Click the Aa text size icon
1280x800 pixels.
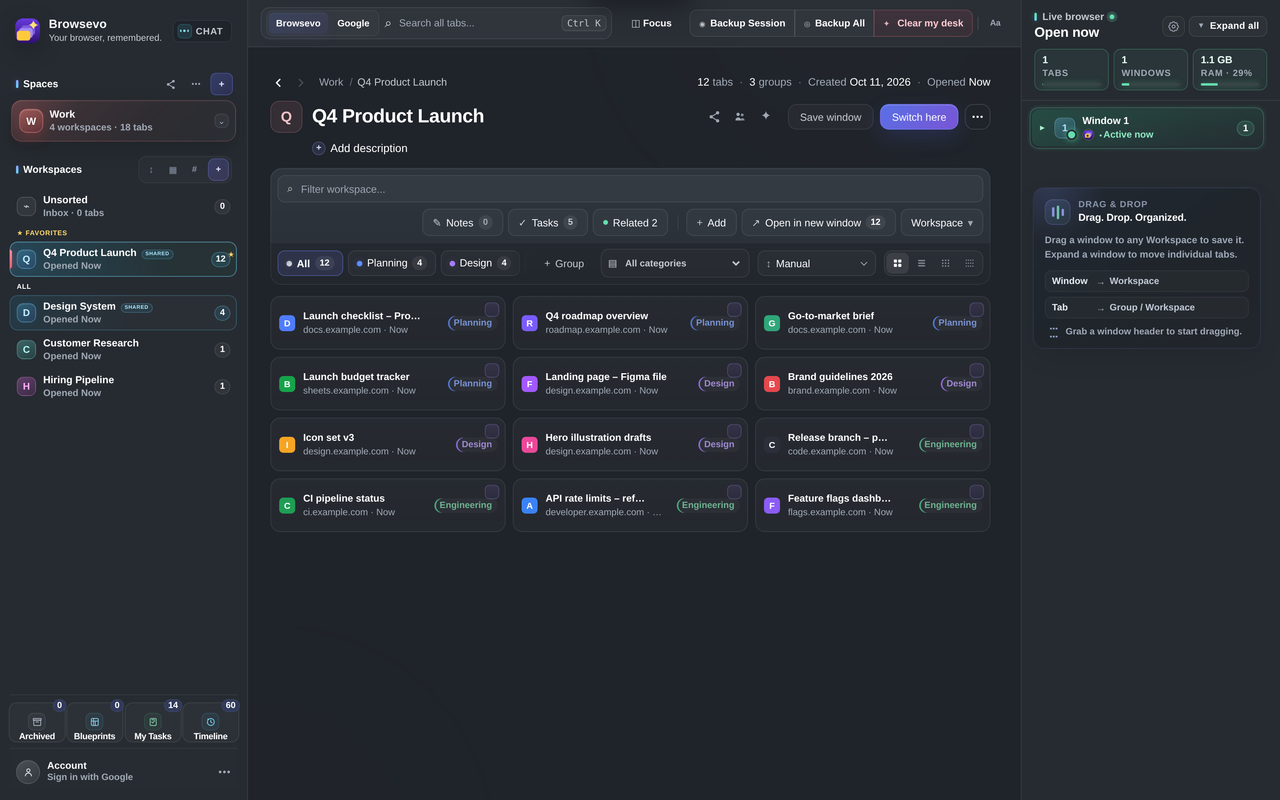(995, 23)
